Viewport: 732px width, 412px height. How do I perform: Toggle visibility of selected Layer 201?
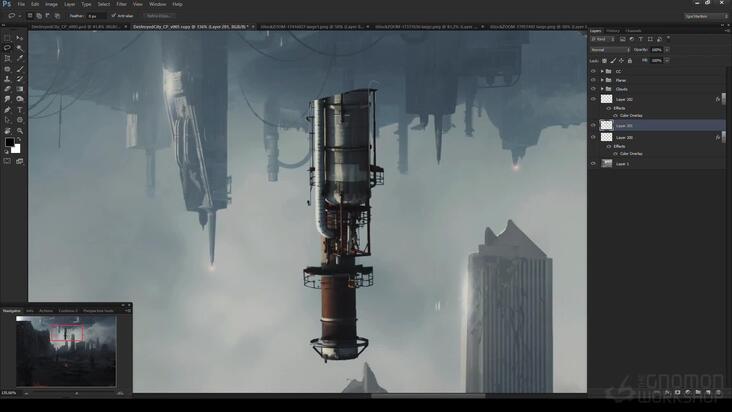tap(593, 125)
